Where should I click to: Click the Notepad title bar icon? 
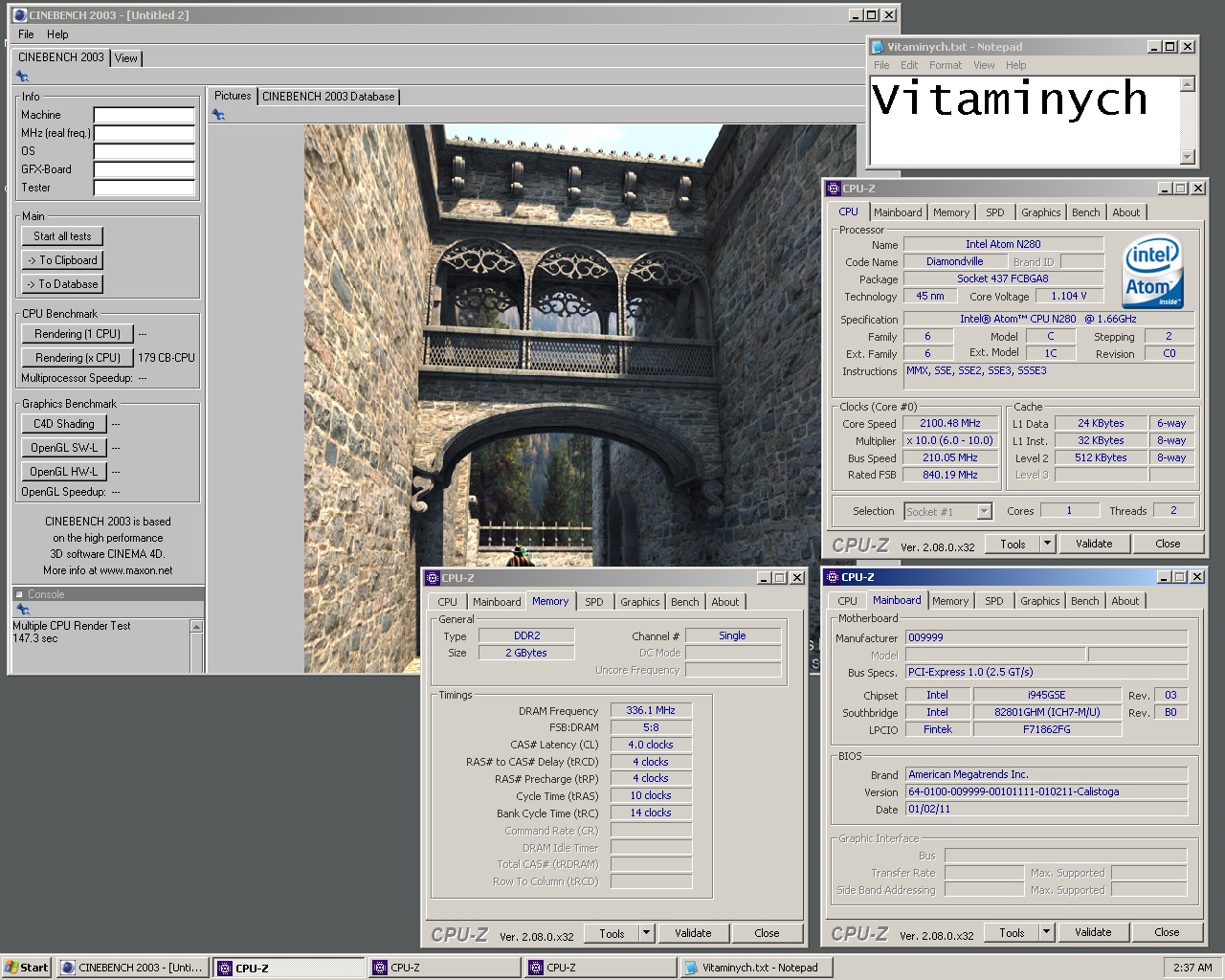tap(878, 46)
